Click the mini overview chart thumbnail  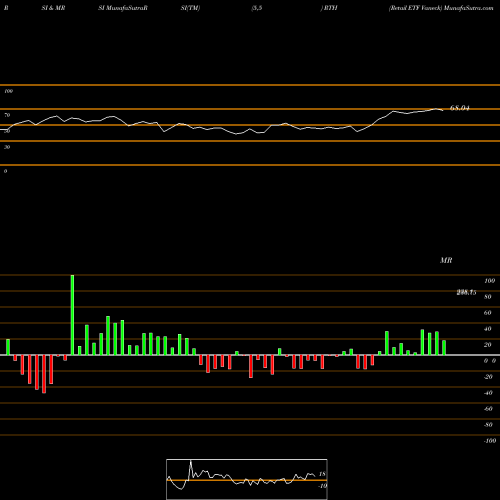pos(247,479)
